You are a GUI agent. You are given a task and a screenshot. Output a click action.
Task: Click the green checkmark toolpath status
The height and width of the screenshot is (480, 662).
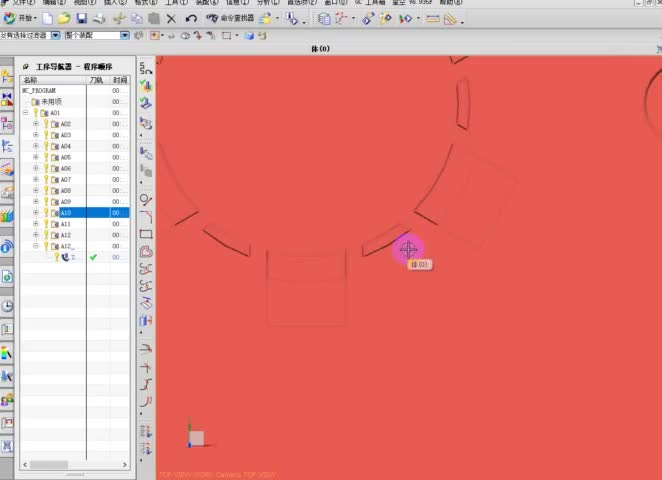(x=94, y=257)
